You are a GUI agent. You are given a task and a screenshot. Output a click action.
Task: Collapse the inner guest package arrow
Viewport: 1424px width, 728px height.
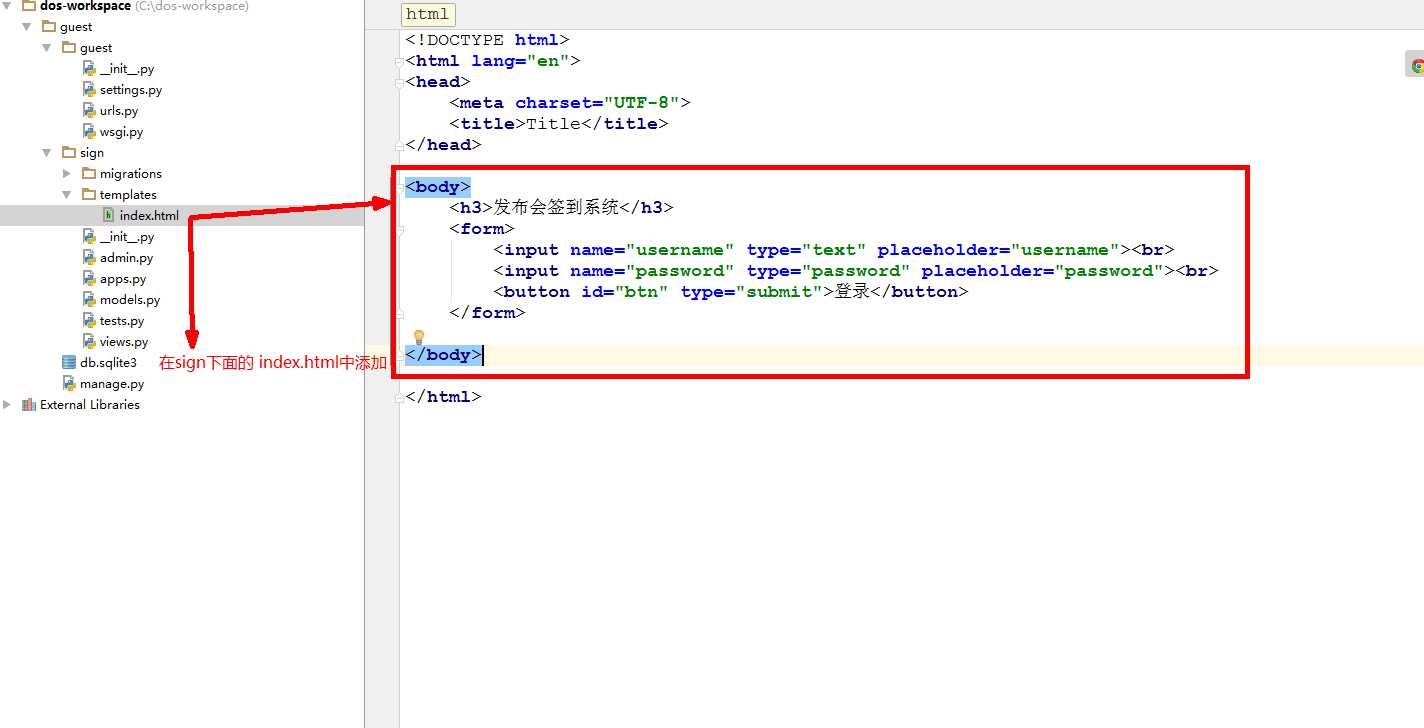(47, 48)
